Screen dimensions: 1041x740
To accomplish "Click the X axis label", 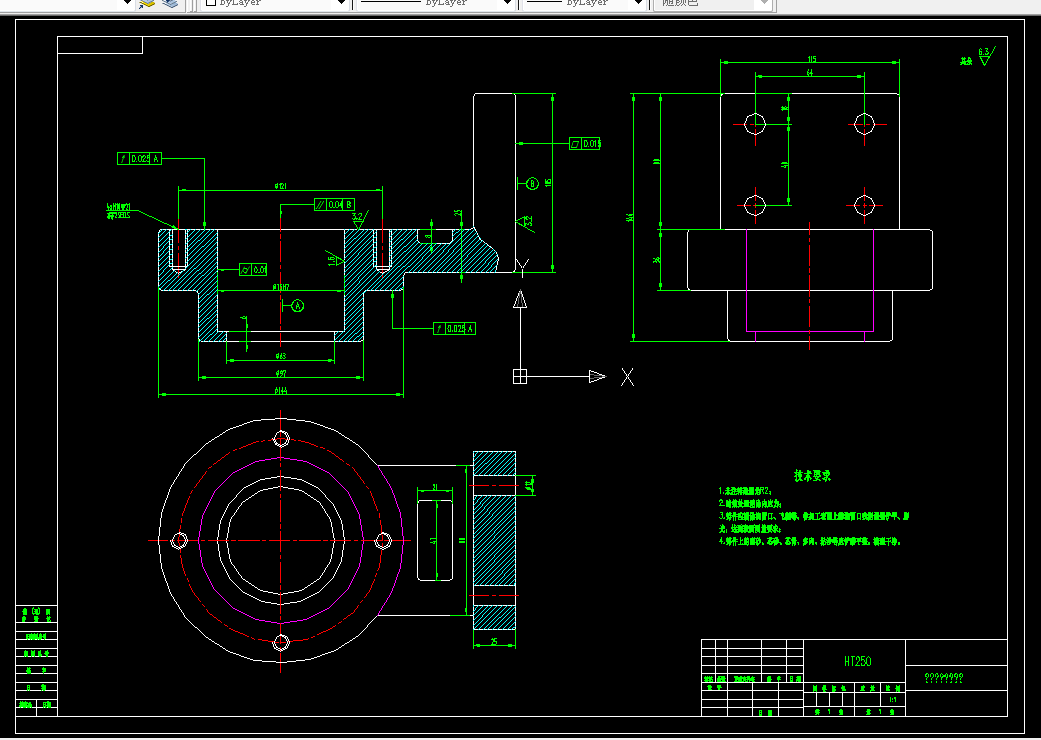I will 627,377.
